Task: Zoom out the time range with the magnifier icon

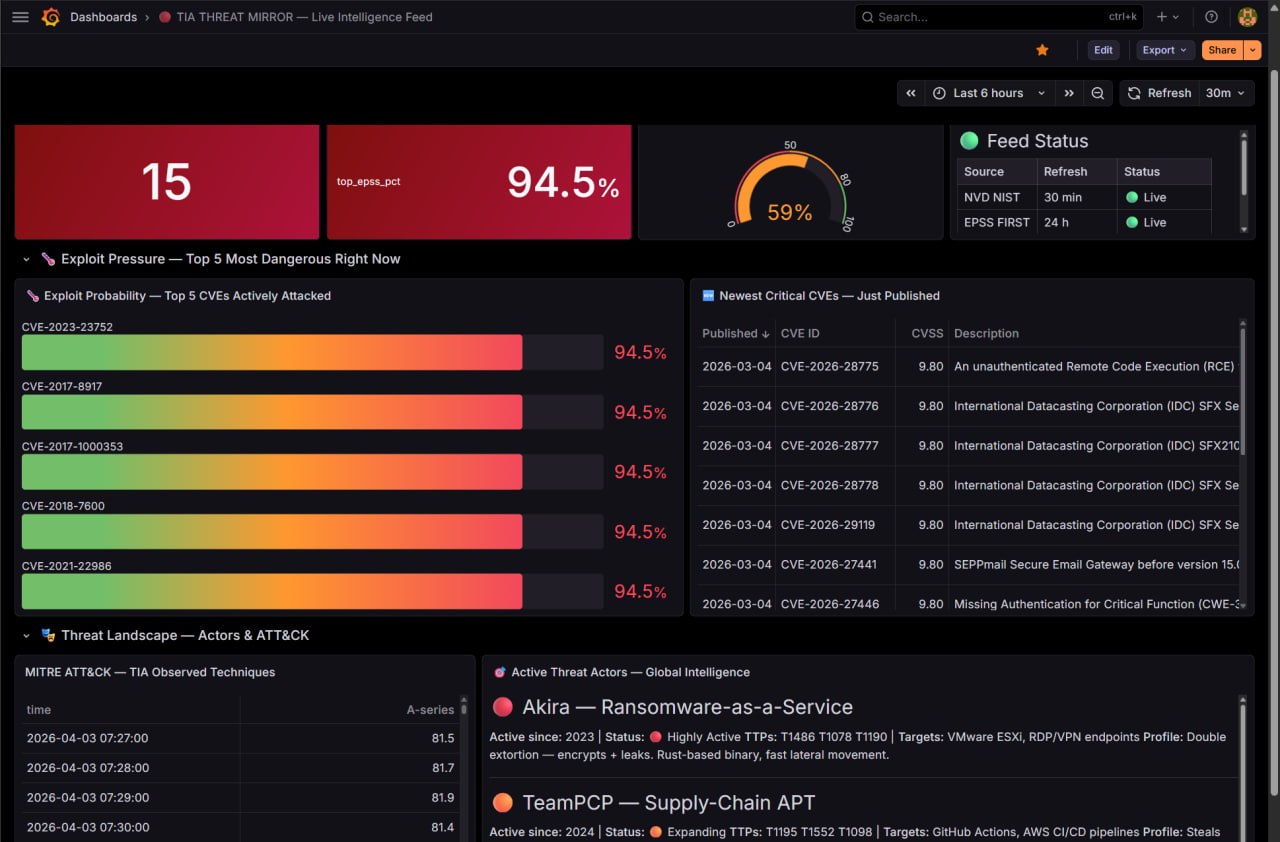Action: (1098, 92)
